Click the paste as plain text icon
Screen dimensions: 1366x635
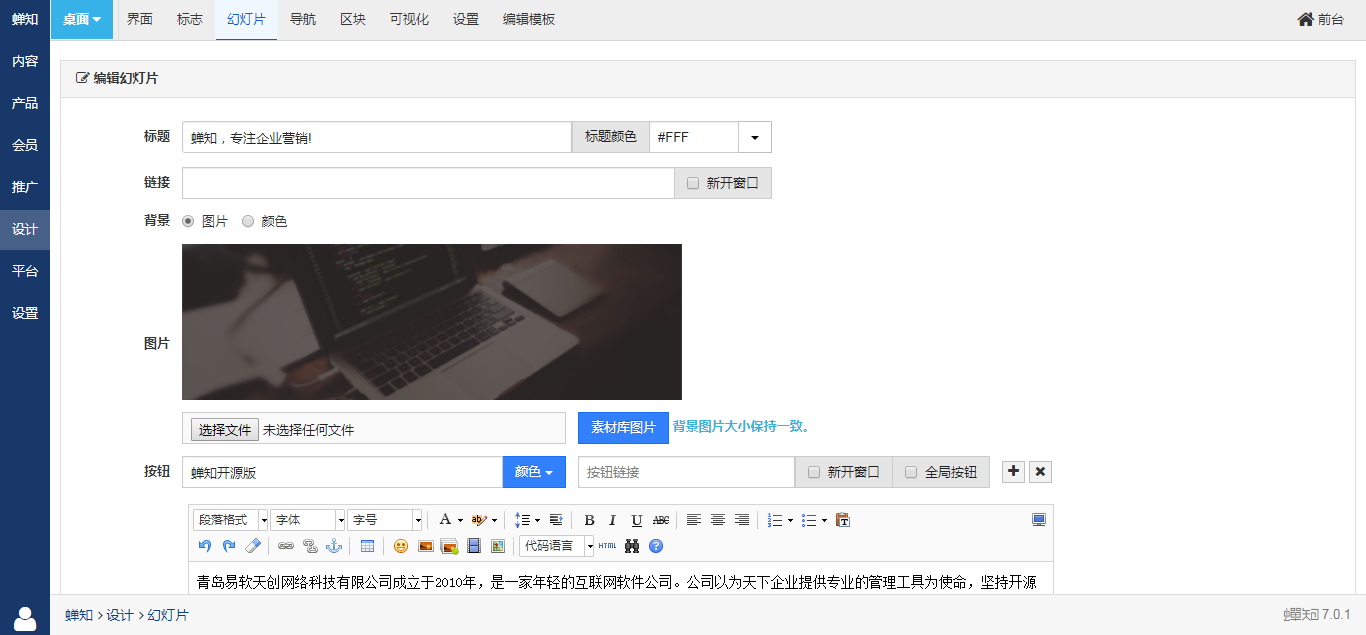(843, 520)
